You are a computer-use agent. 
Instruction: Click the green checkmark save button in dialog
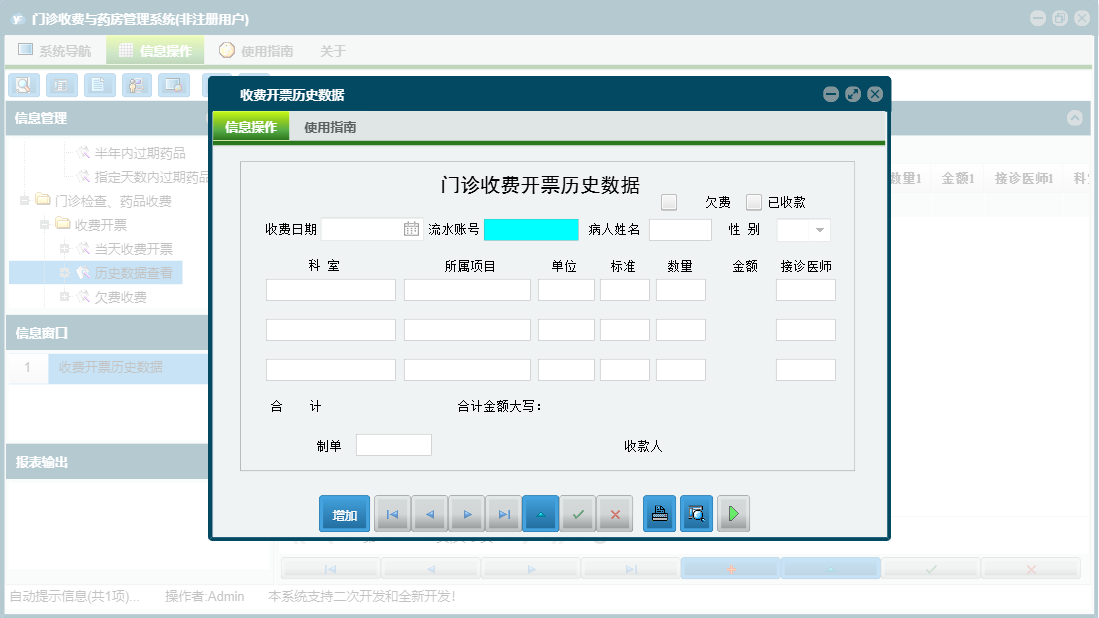578,514
